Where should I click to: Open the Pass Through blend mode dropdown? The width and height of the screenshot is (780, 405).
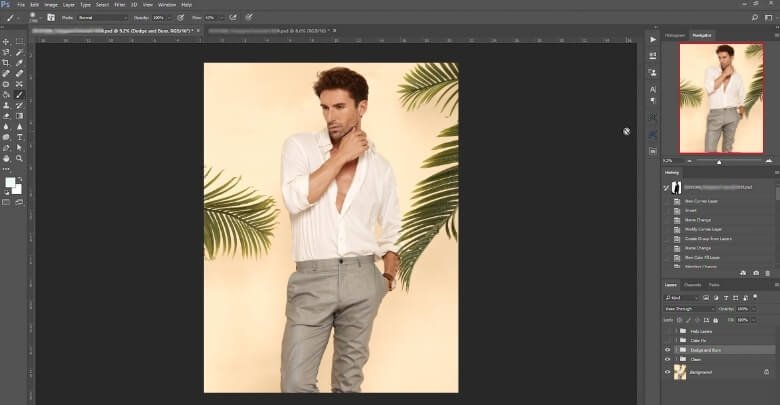pos(689,309)
